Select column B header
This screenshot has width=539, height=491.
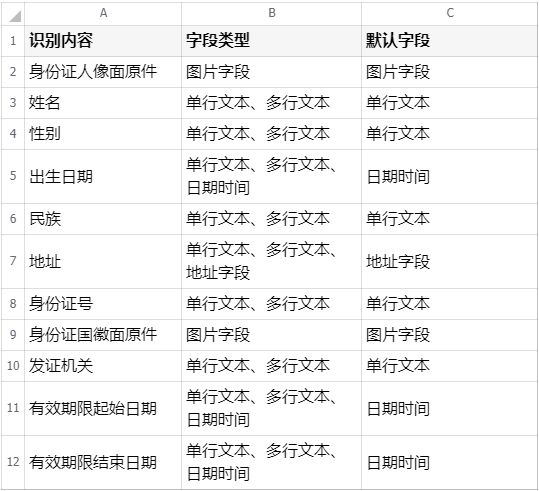tap(272, 14)
